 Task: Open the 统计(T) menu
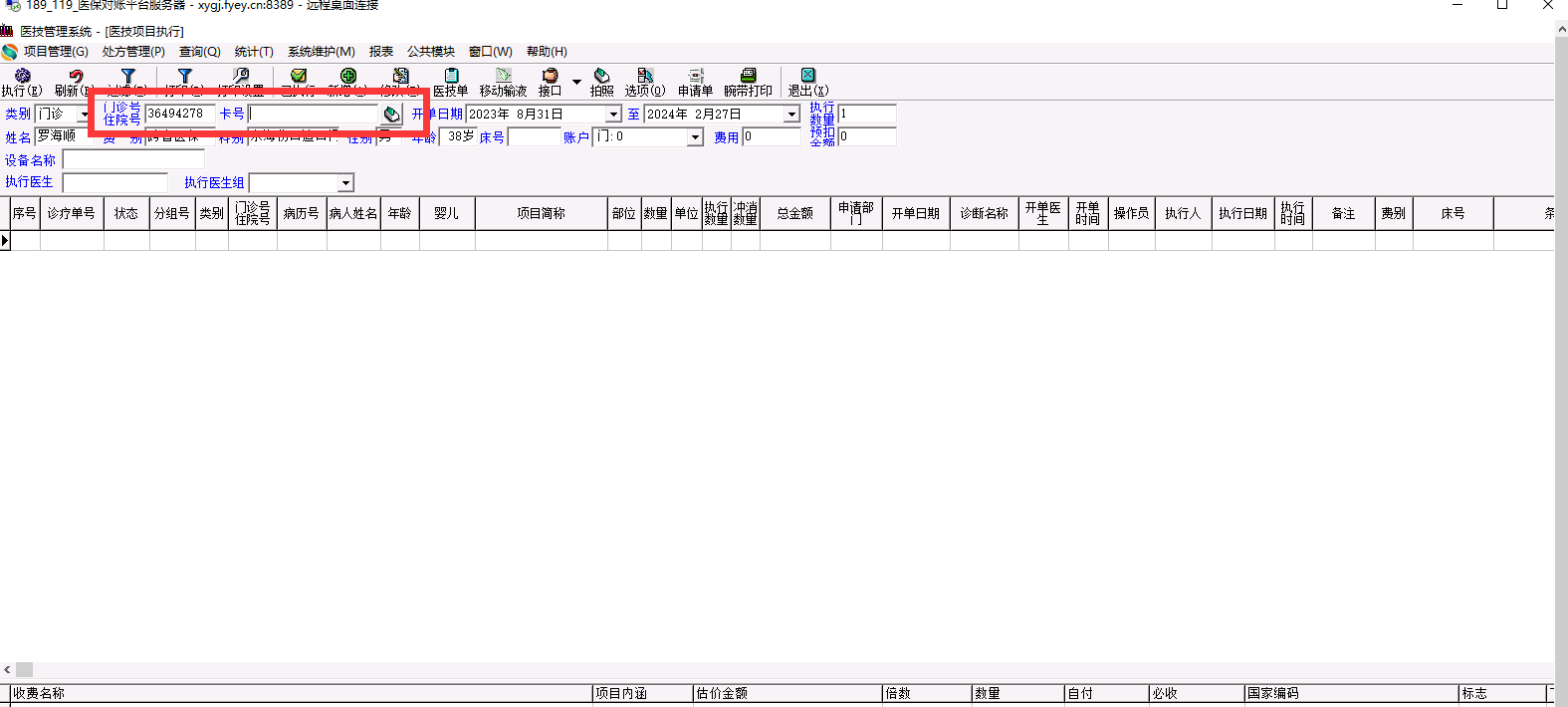(x=254, y=52)
